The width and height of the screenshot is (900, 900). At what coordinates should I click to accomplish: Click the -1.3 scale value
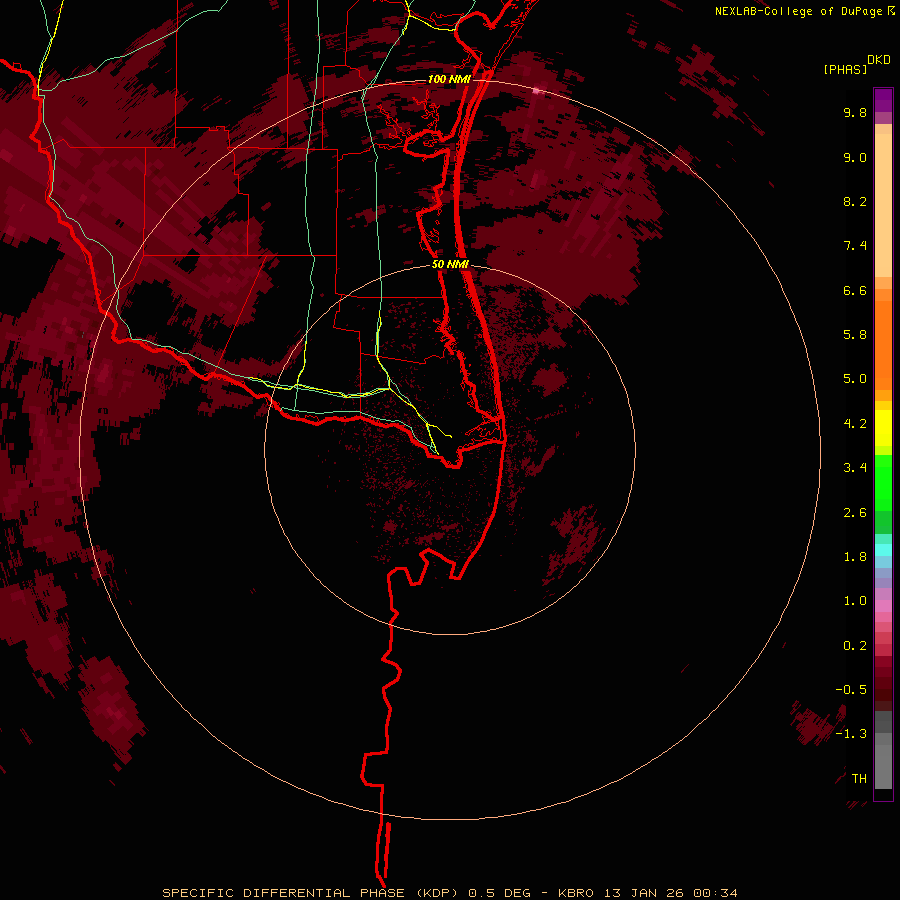pos(851,734)
